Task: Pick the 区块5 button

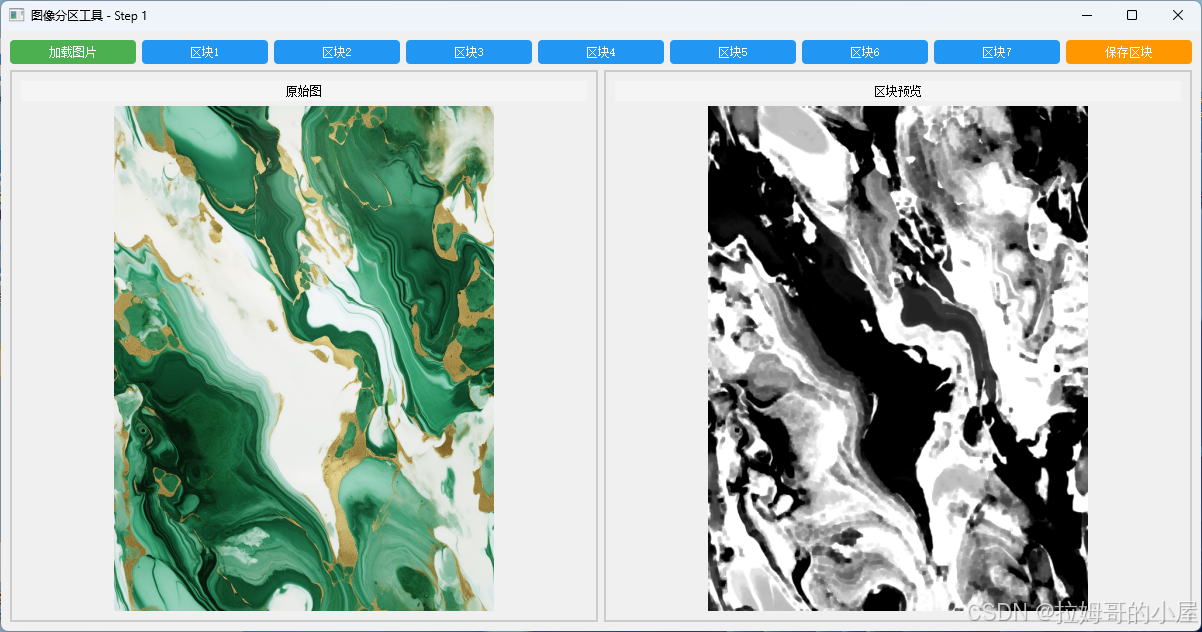Action: [733, 52]
